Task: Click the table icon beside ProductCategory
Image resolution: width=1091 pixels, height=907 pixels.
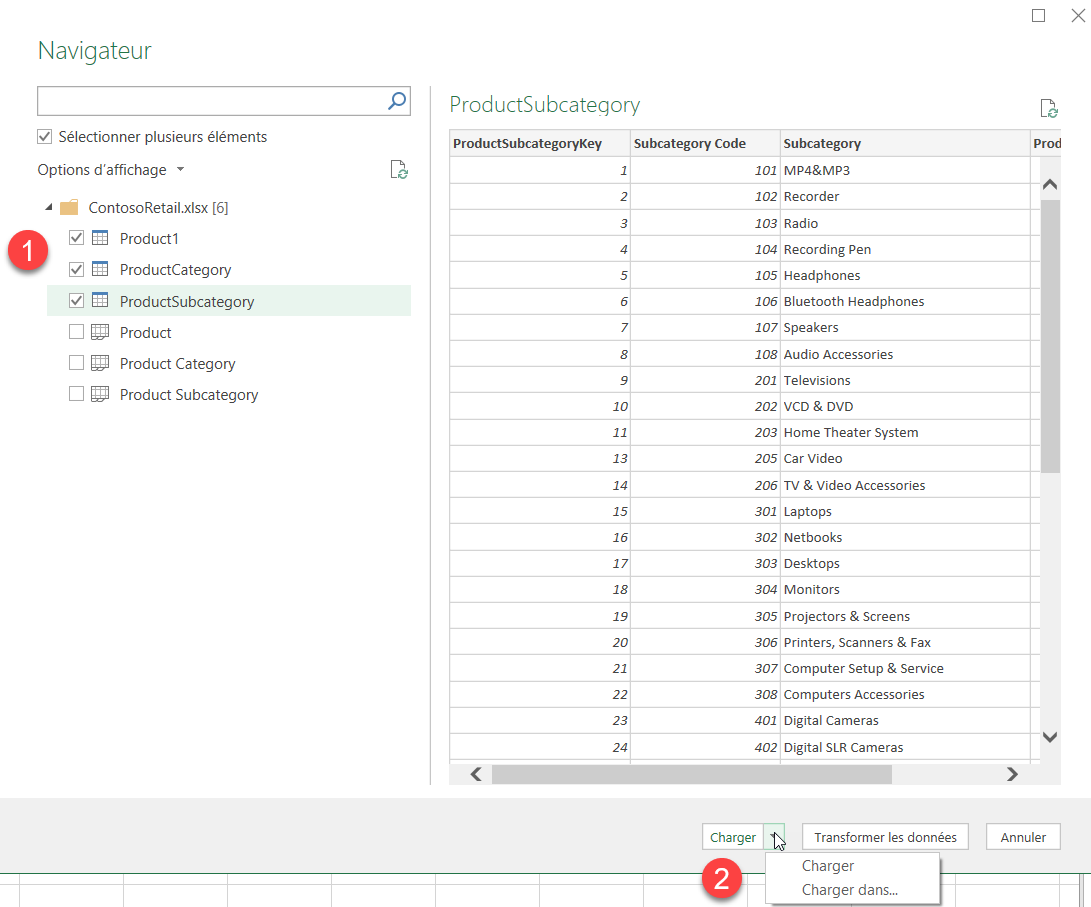Action: (x=100, y=269)
